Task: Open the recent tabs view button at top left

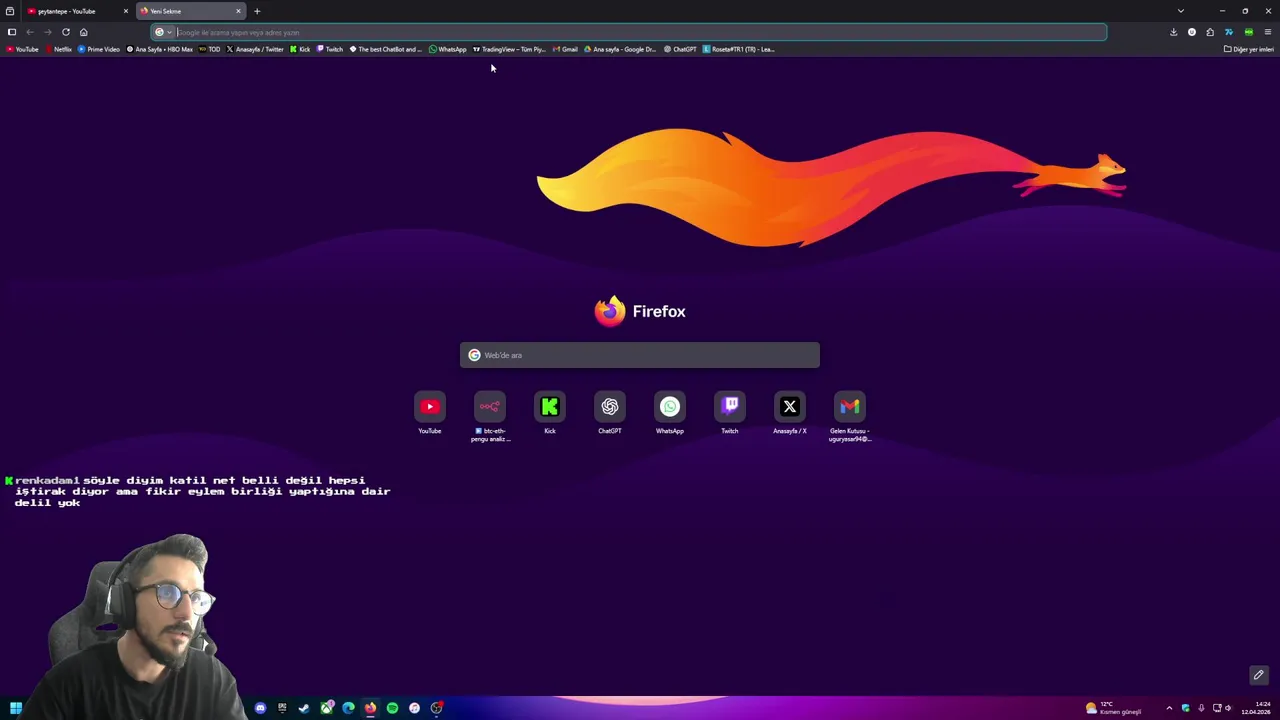Action: click(x=10, y=11)
